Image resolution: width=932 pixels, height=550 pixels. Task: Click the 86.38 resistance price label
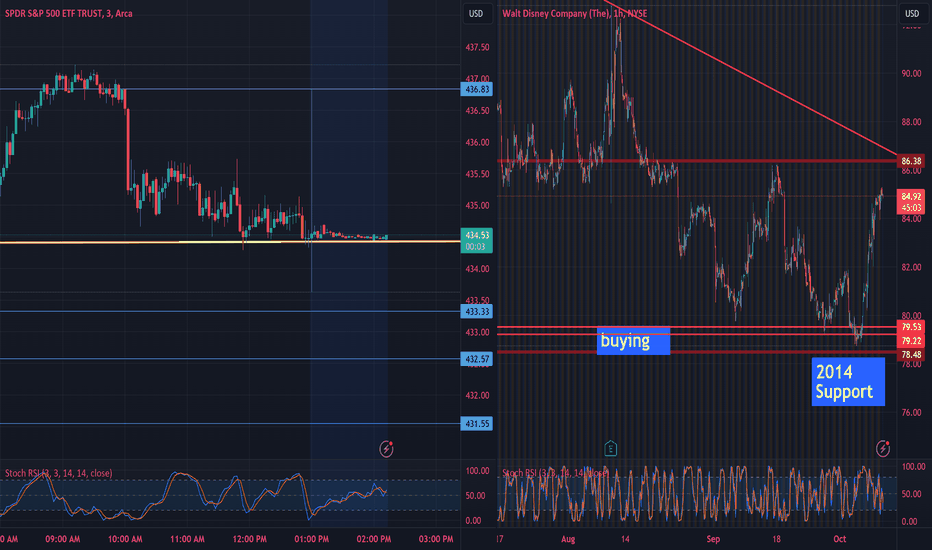[x=911, y=161]
